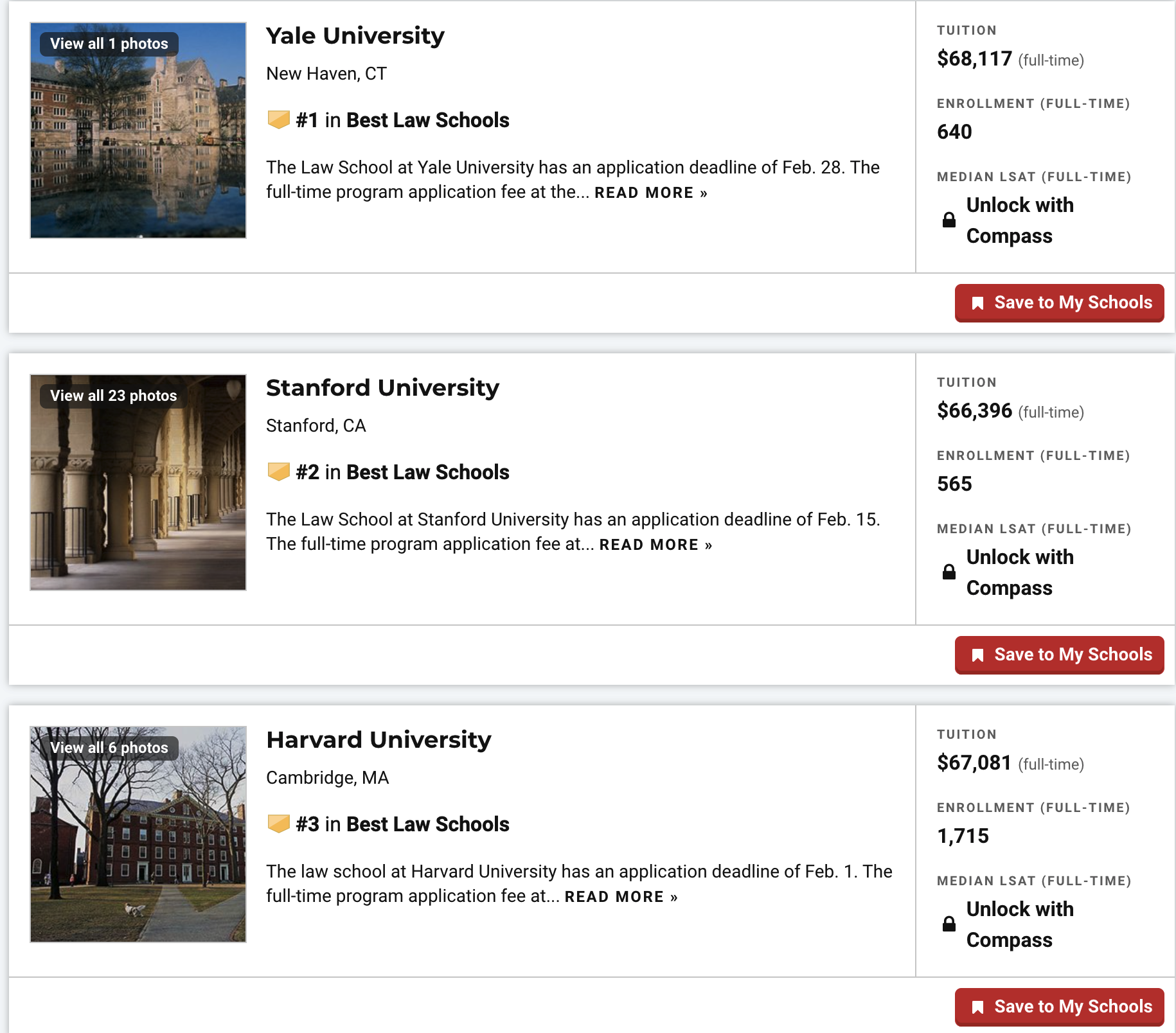Image resolution: width=1176 pixels, height=1033 pixels.
Task: Click the New Haven, CT location text
Action: point(326,74)
